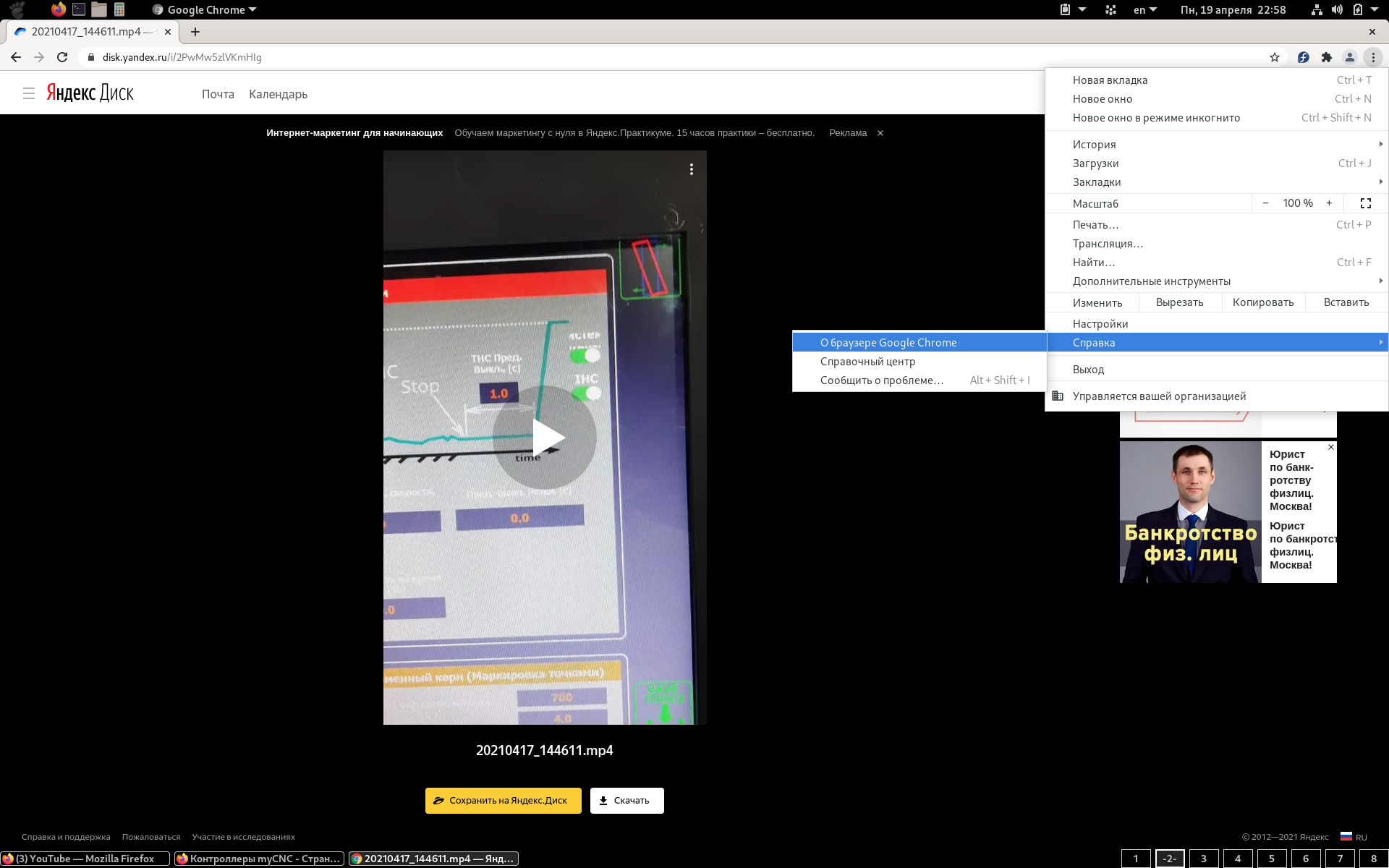Image resolution: width=1389 pixels, height=868 pixels.
Task: Enter fullscreen via the zoom row icon
Action: click(x=1365, y=203)
